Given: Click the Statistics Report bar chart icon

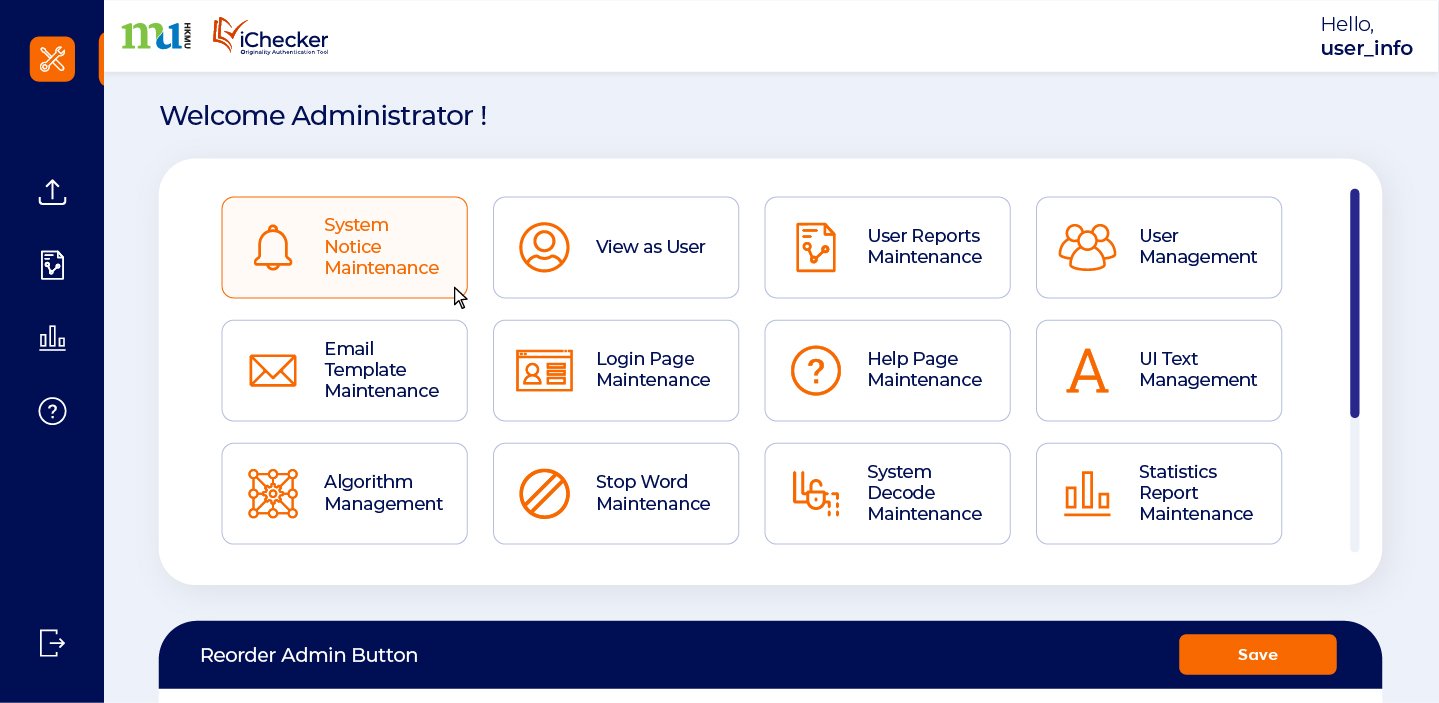Looking at the screenshot, I should (x=1087, y=494).
